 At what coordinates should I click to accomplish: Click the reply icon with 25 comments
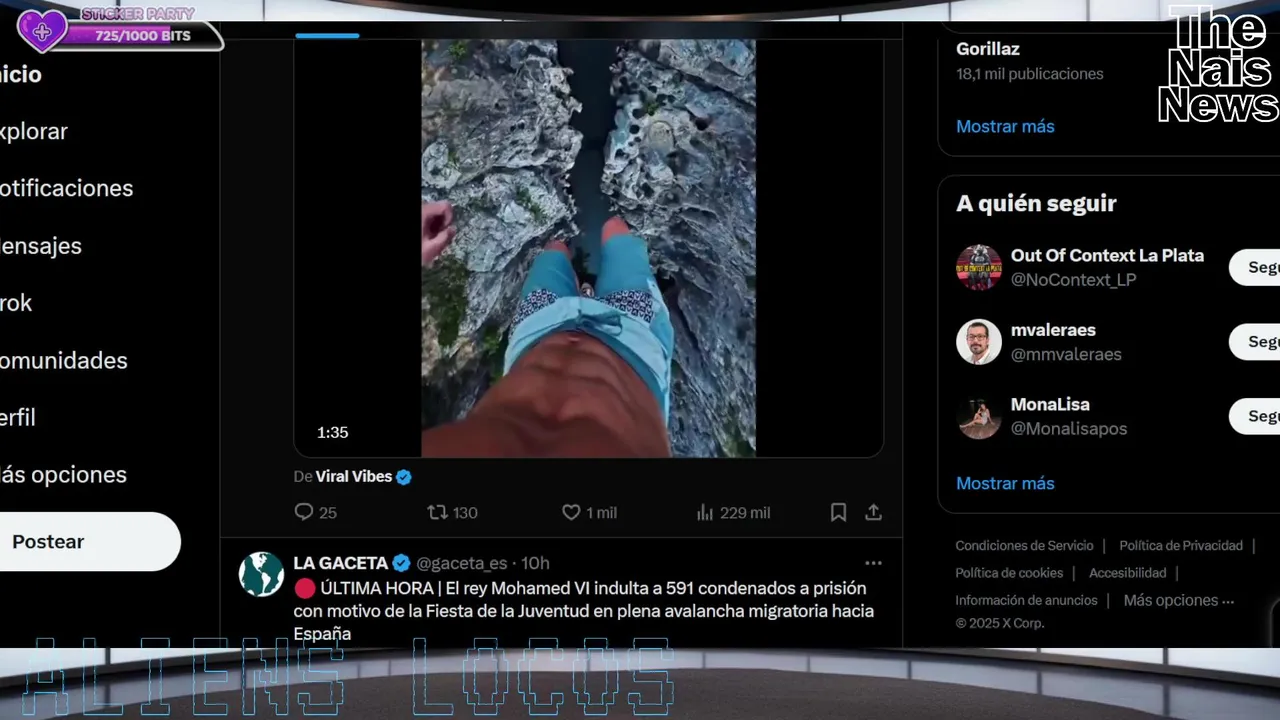pyautogui.click(x=304, y=512)
